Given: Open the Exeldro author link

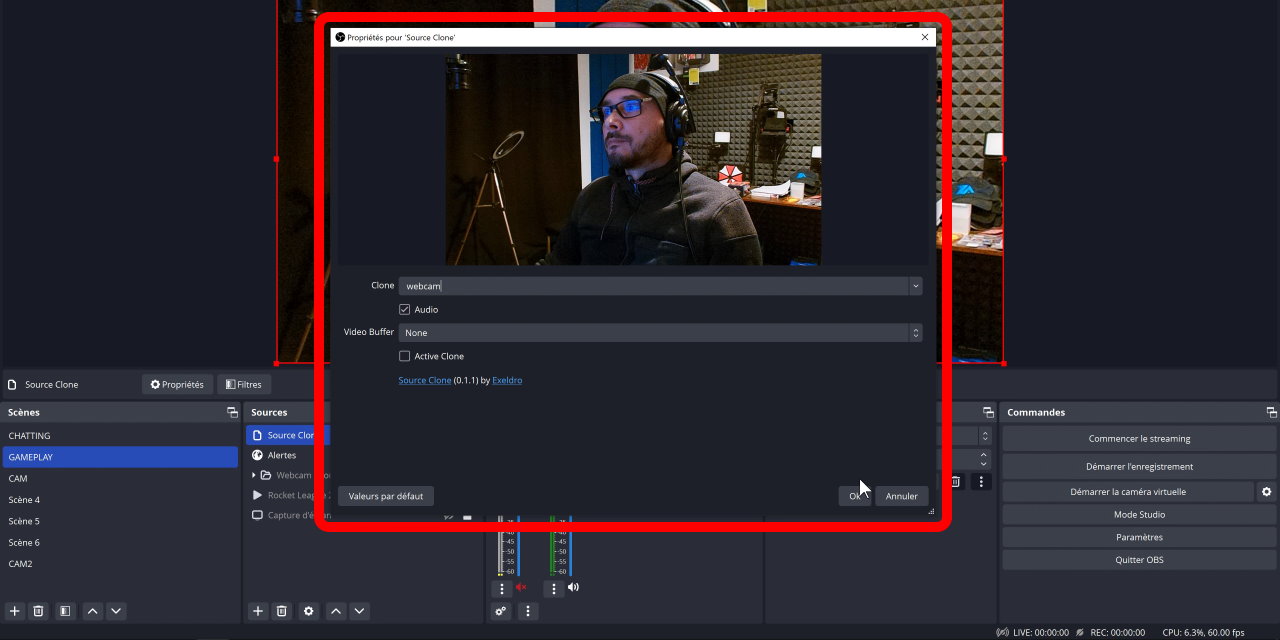Looking at the screenshot, I should click(507, 381).
